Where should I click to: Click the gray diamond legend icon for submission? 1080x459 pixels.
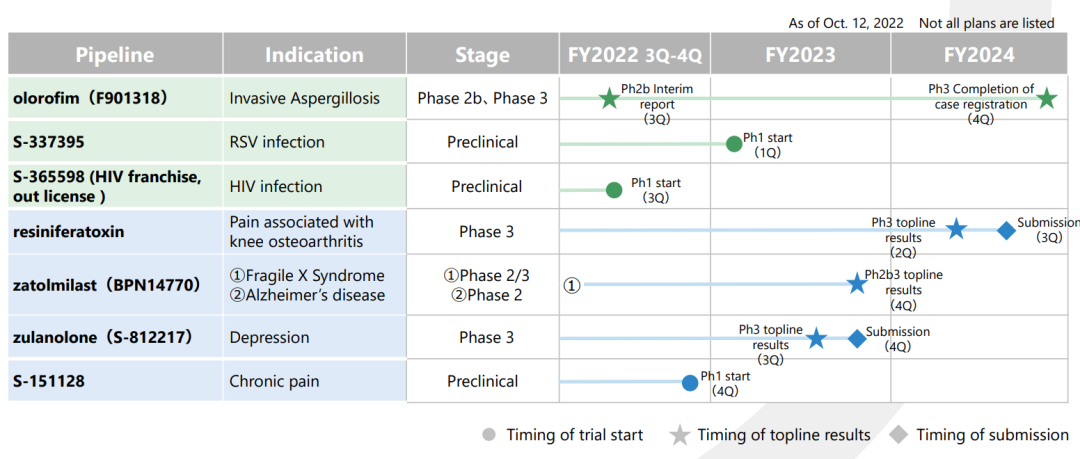(899, 435)
